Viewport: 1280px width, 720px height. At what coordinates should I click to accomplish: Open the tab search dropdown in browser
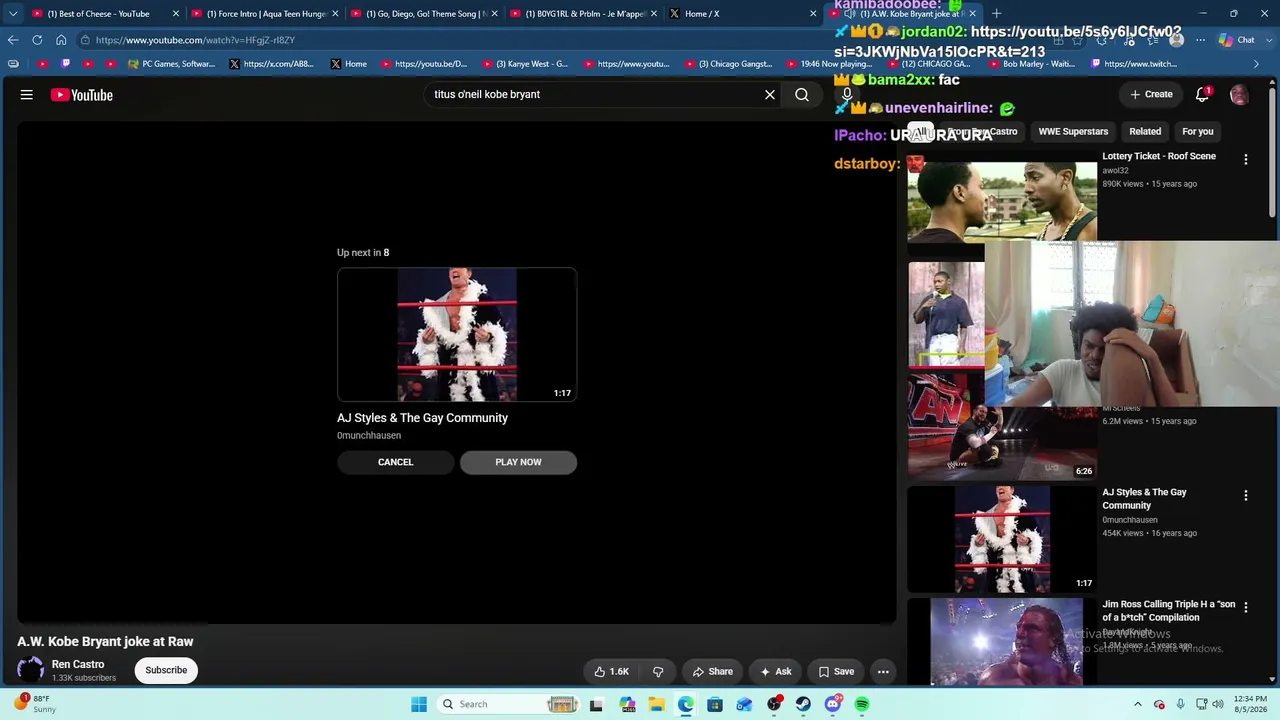click(x=12, y=14)
